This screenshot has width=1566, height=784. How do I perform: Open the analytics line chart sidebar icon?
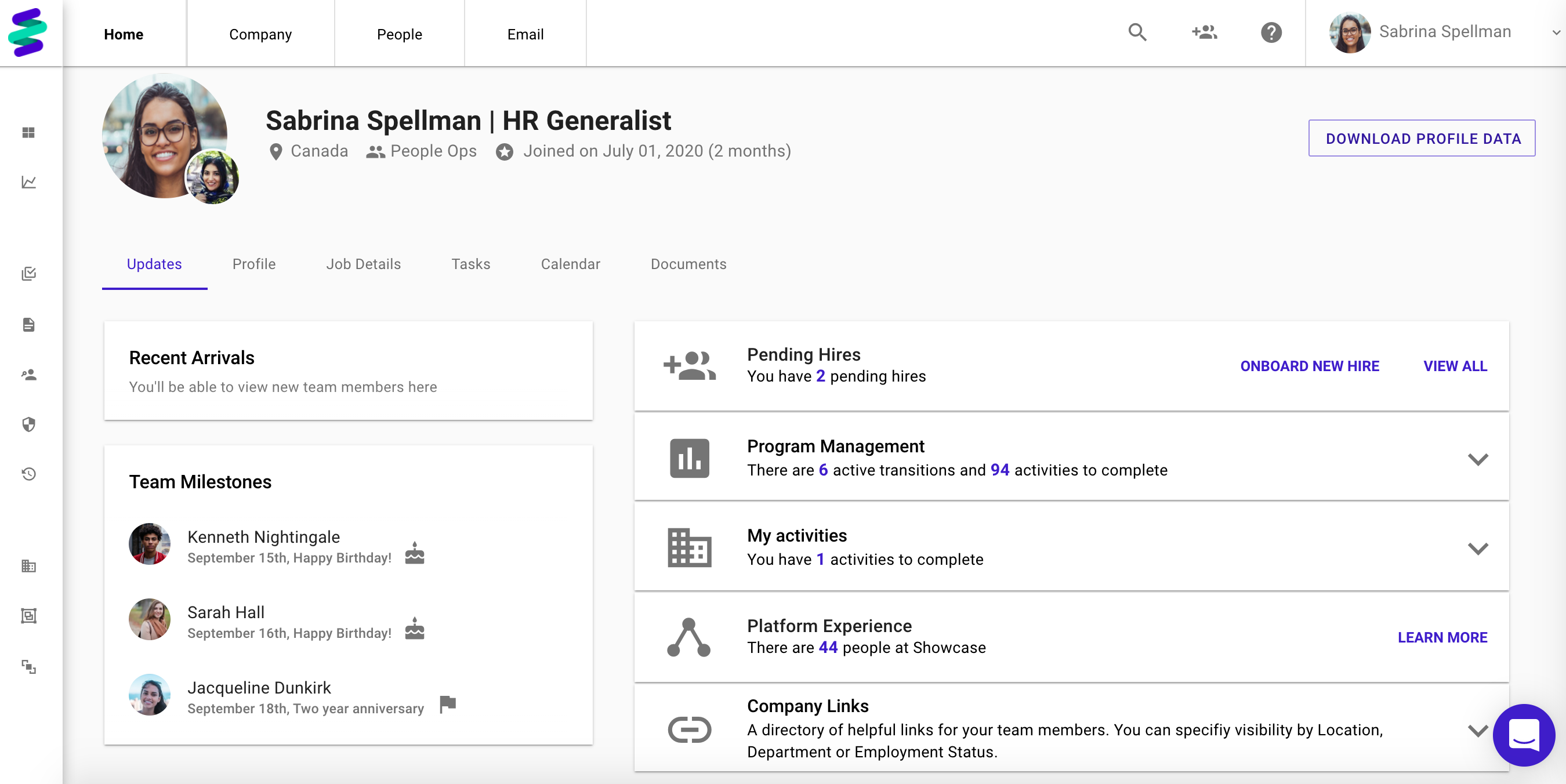click(x=28, y=182)
